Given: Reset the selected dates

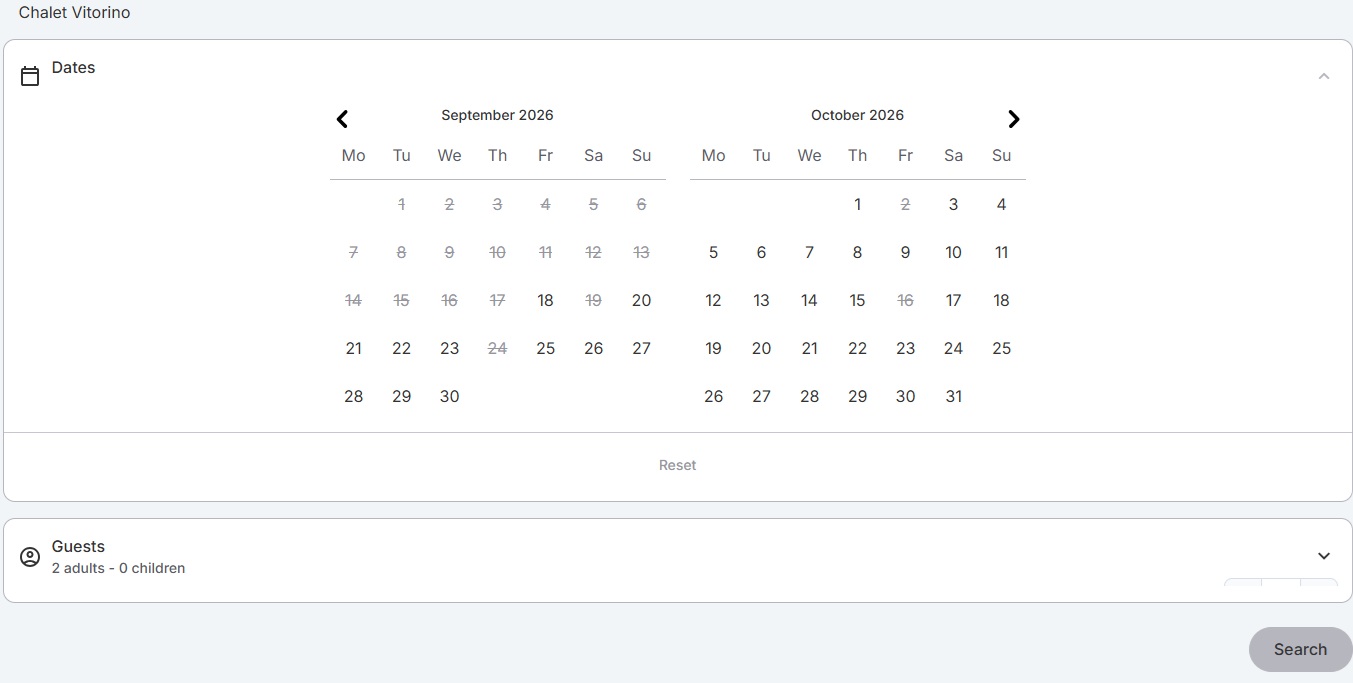Looking at the screenshot, I should pyautogui.click(x=678, y=465).
